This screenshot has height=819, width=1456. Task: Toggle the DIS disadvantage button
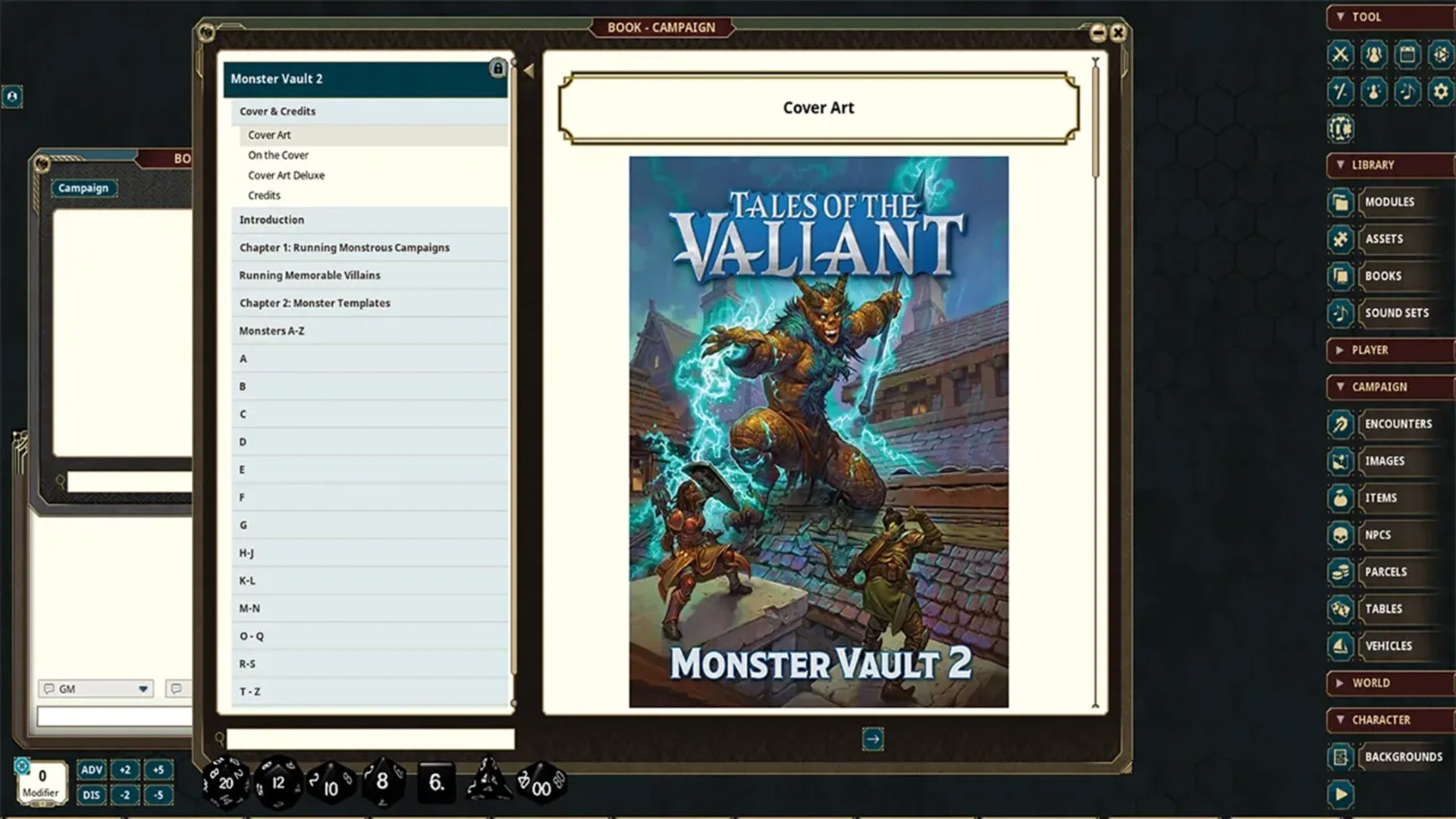coord(92,795)
